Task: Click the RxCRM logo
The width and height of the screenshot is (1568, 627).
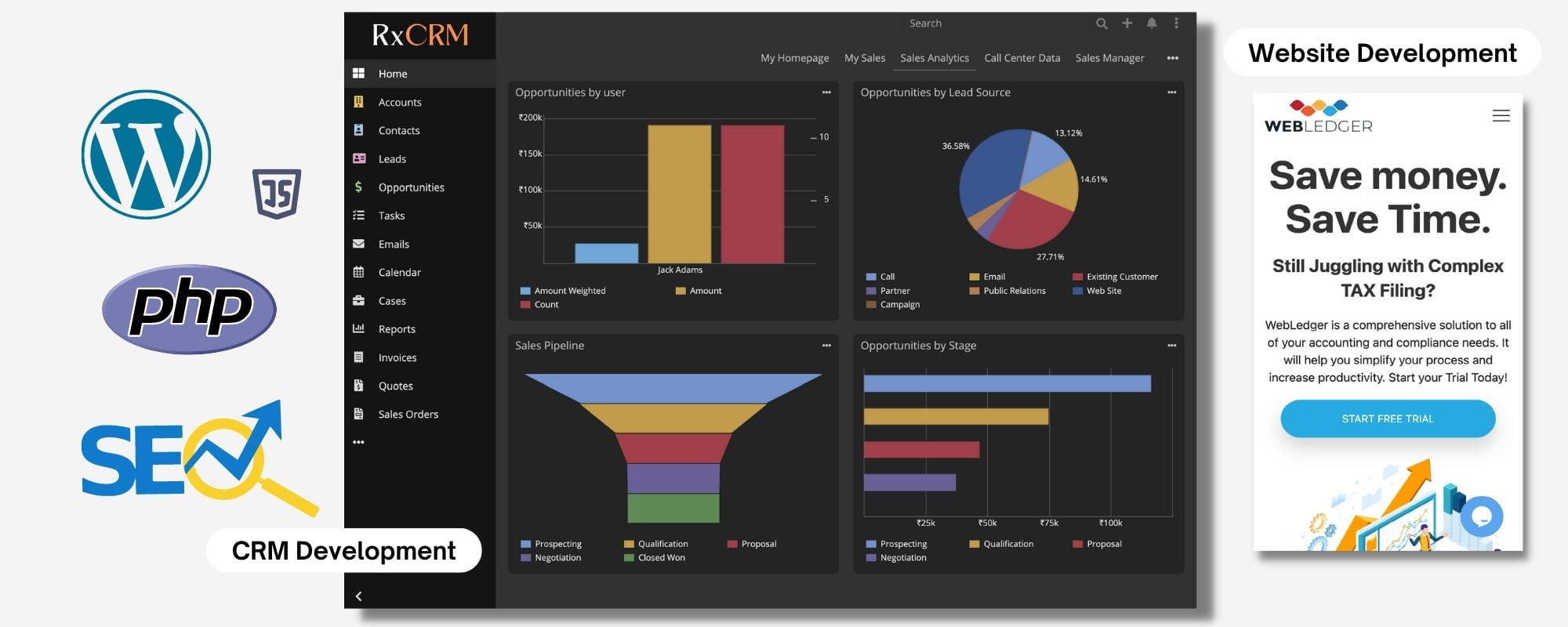Action: [x=420, y=34]
